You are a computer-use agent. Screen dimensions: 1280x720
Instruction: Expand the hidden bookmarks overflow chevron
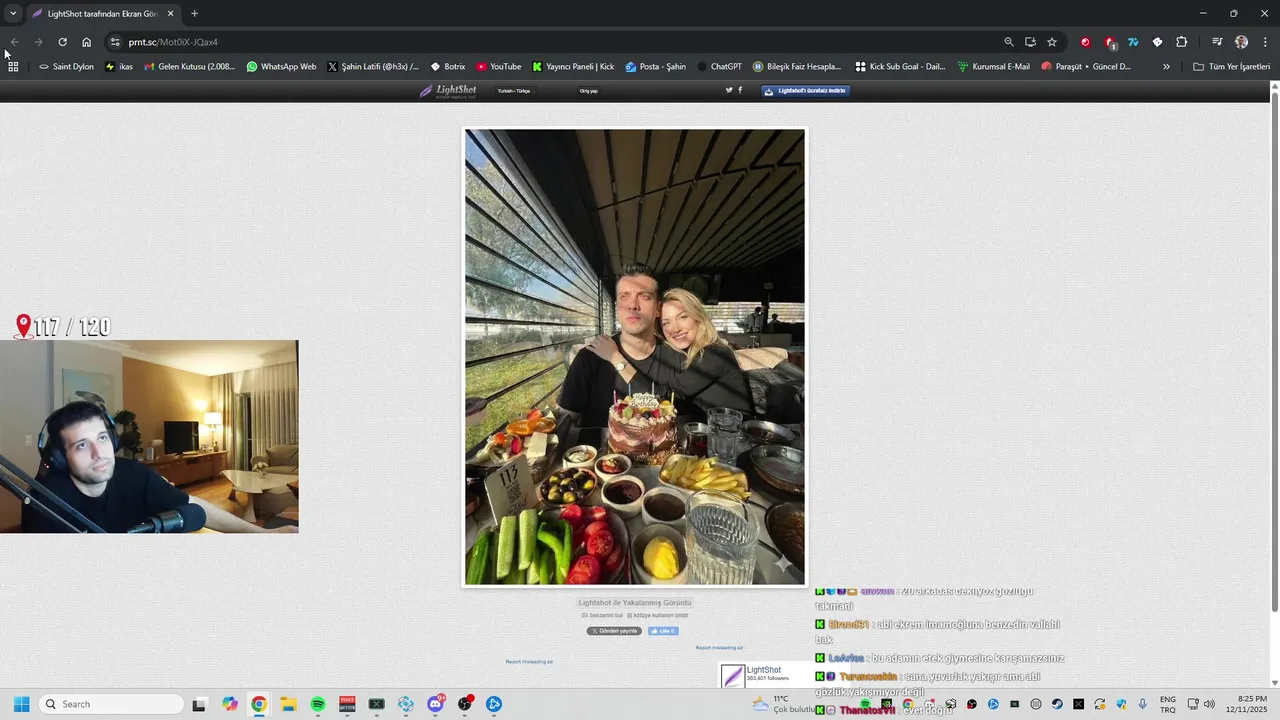tap(1166, 67)
